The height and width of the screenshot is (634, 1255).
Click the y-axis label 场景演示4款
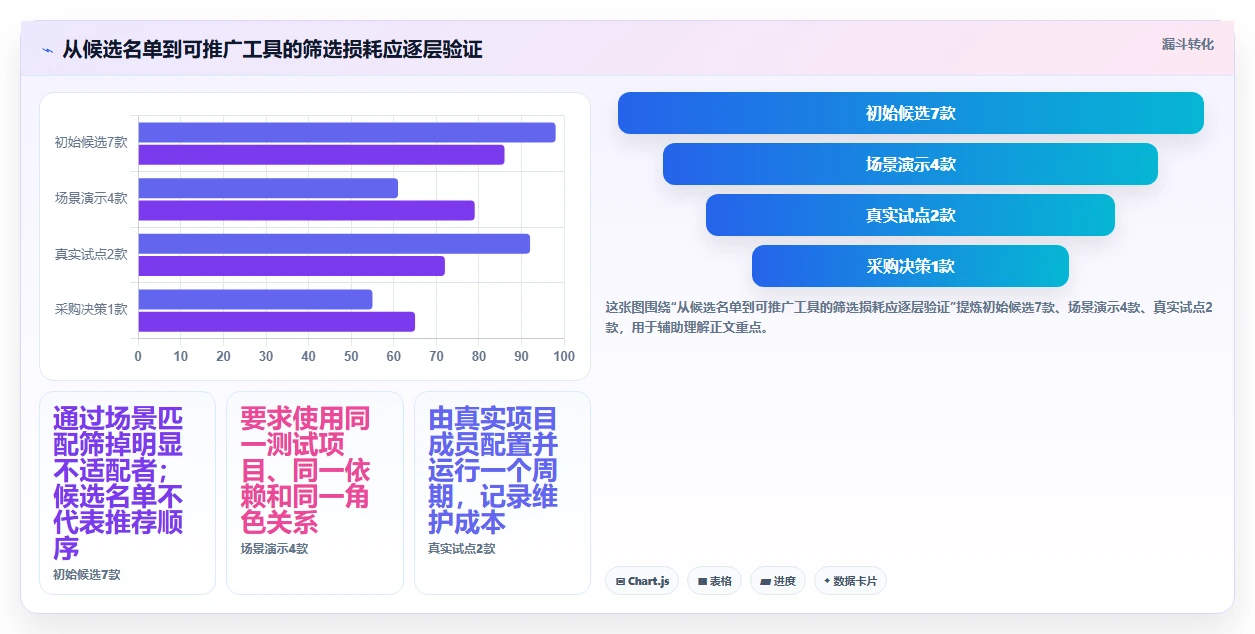pyautogui.click(x=91, y=199)
